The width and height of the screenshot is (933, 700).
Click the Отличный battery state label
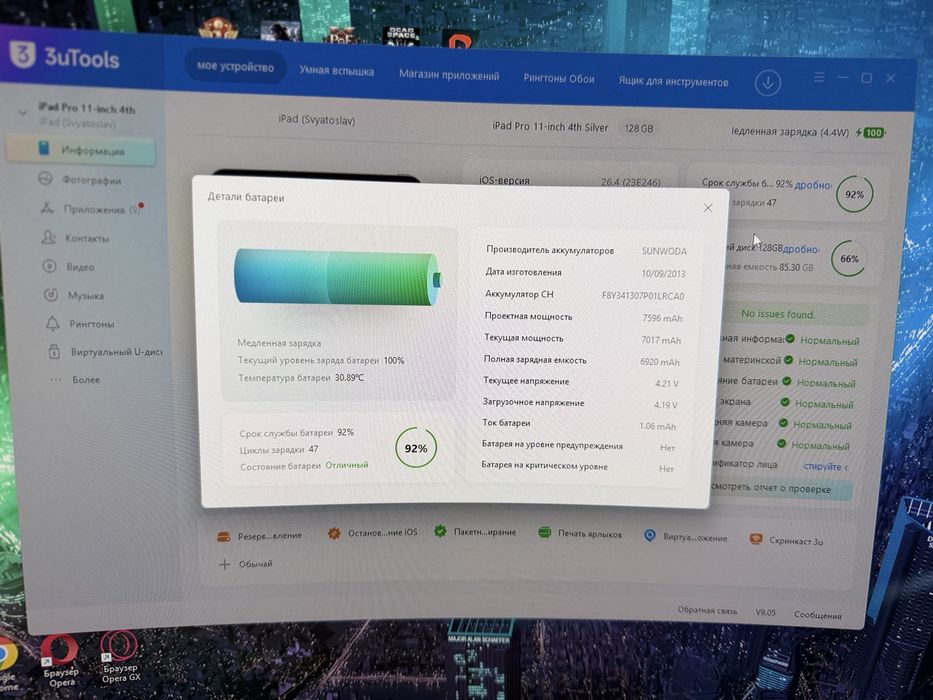point(347,465)
